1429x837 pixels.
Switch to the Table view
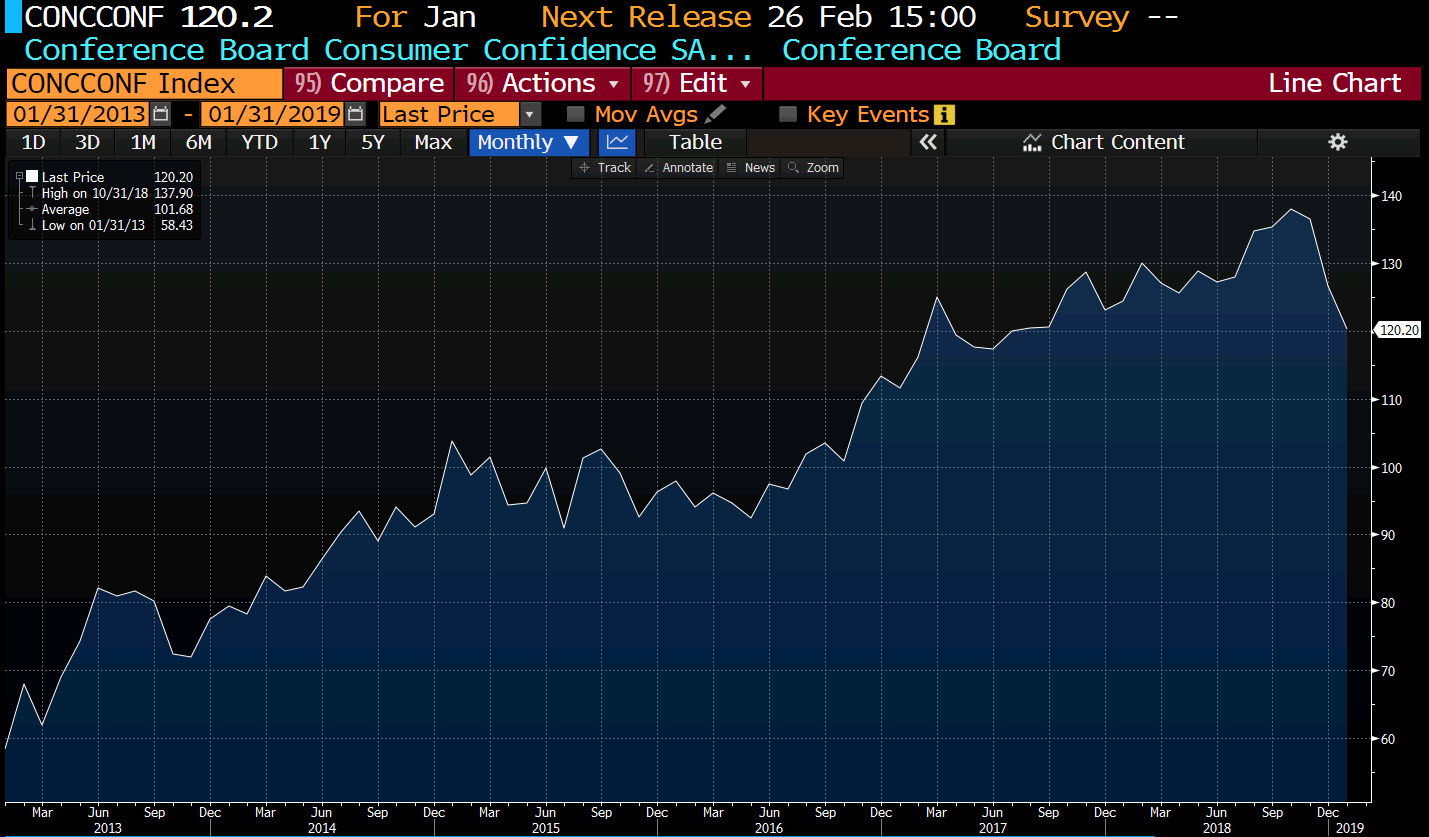pos(695,142)
